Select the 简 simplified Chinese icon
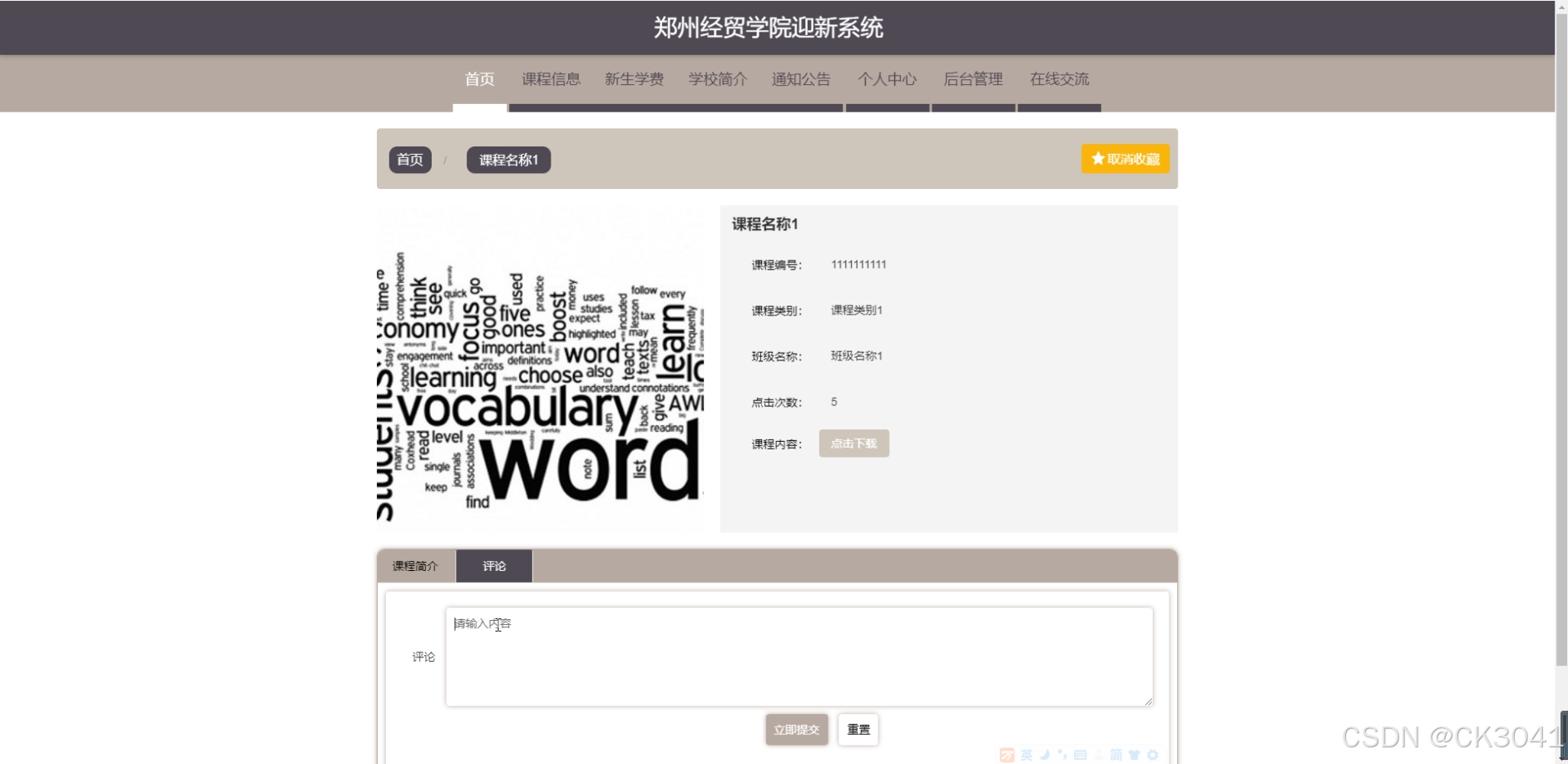The image size is (1568, 764). coord(1117,754)
